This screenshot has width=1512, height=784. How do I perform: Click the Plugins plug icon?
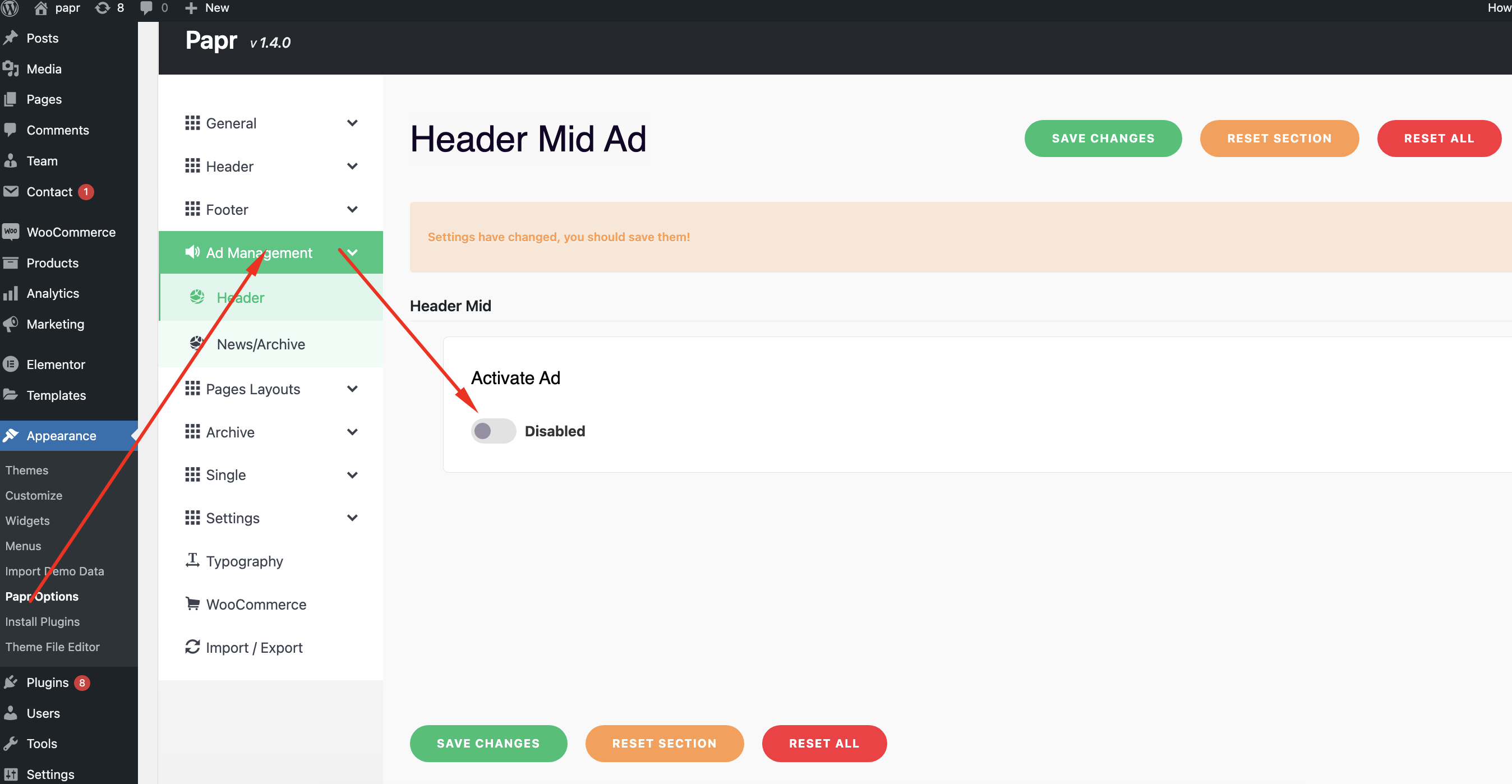[x=11, y=682]
